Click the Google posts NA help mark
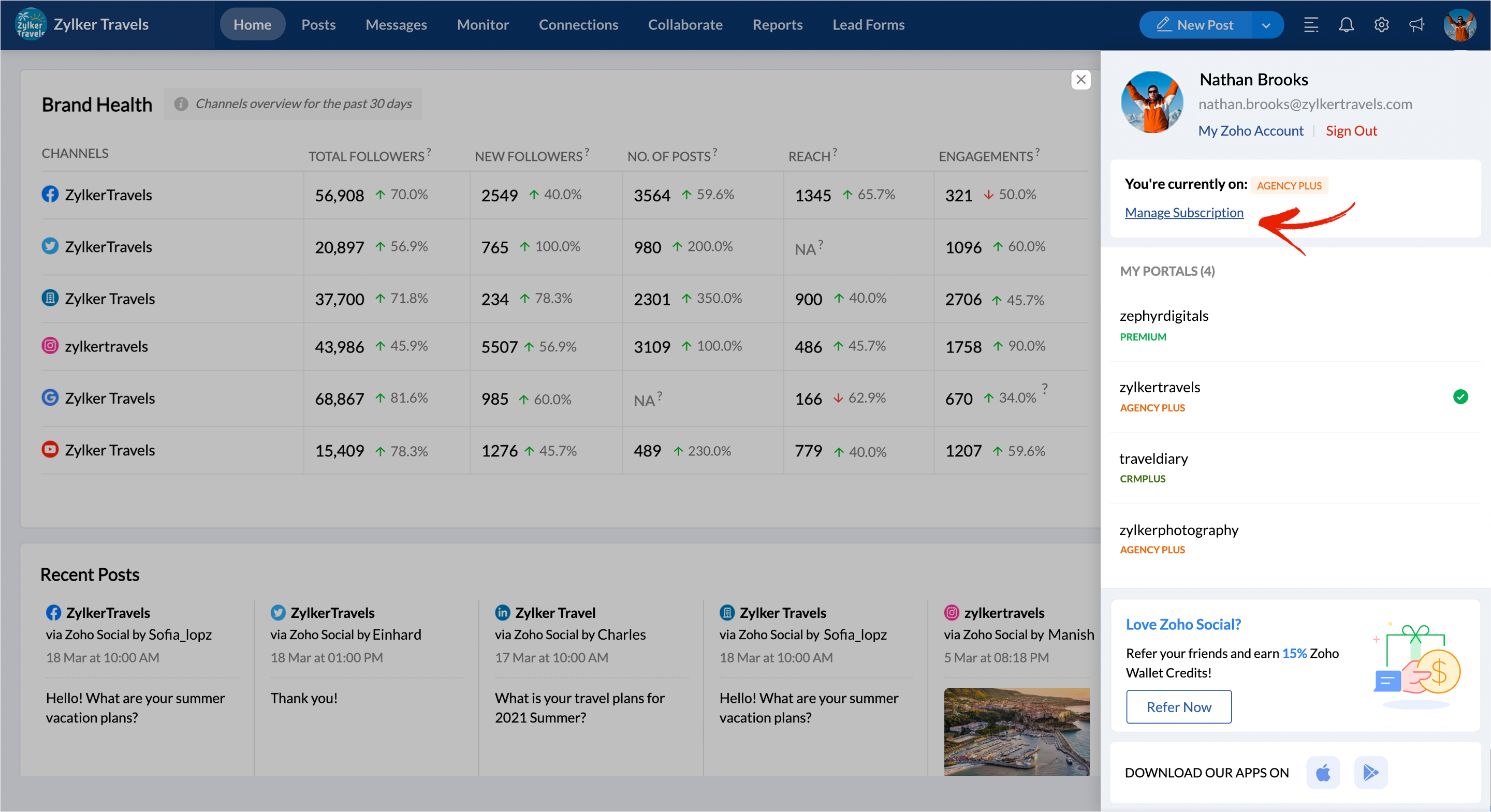This screenshot has height=812, width=1491. click(x=659, y=396)
